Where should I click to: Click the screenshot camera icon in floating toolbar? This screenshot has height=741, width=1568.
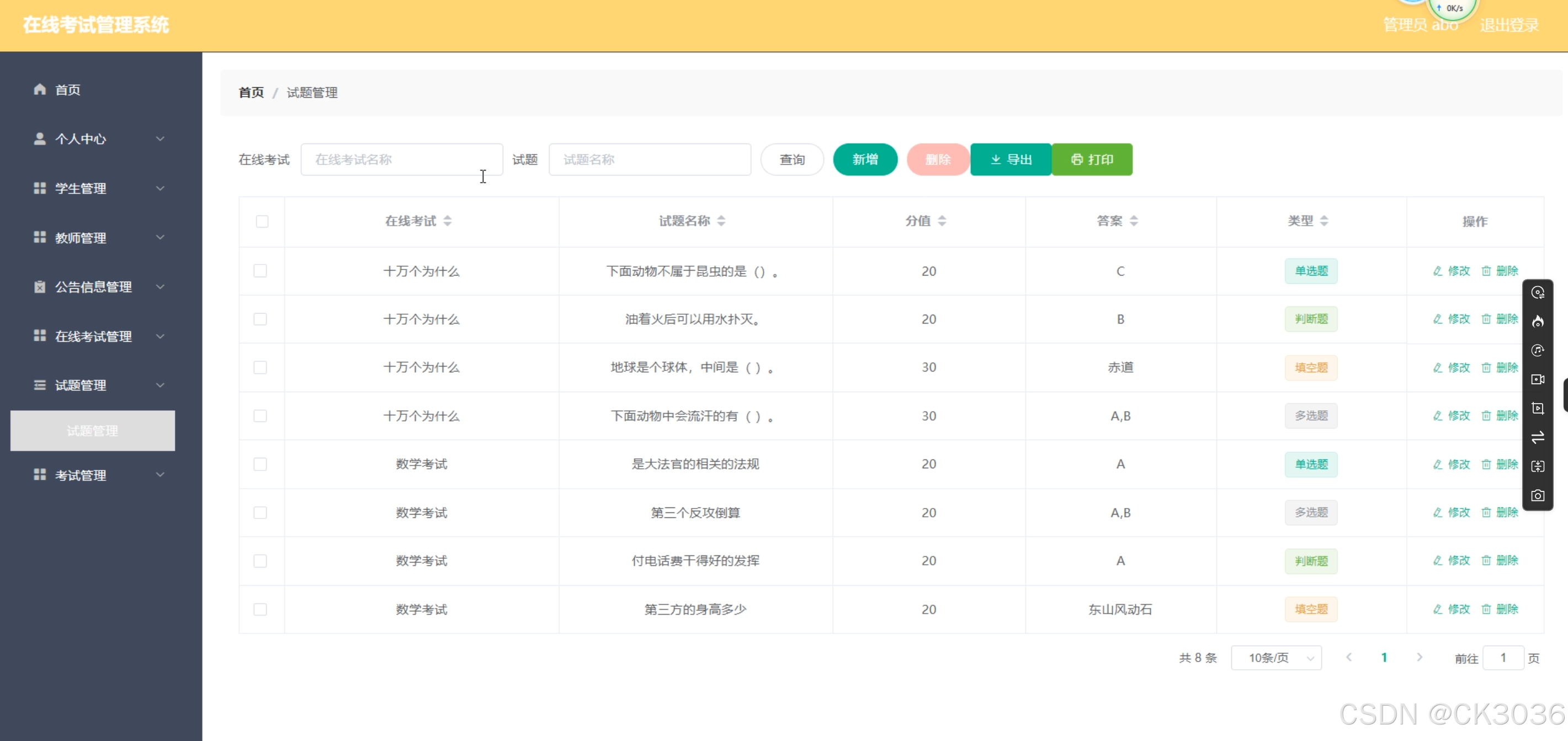[1538, 496]
